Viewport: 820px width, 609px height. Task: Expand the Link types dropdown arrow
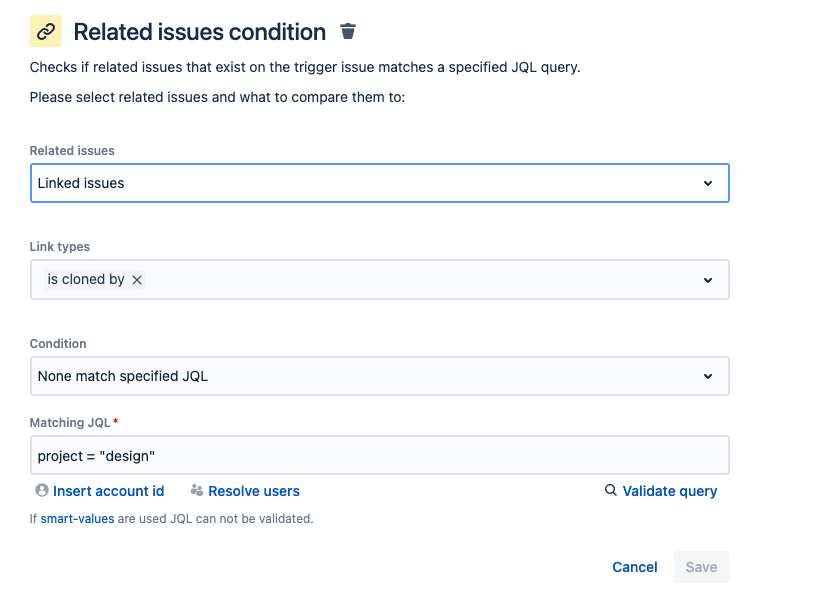click(x=708, y=280)
